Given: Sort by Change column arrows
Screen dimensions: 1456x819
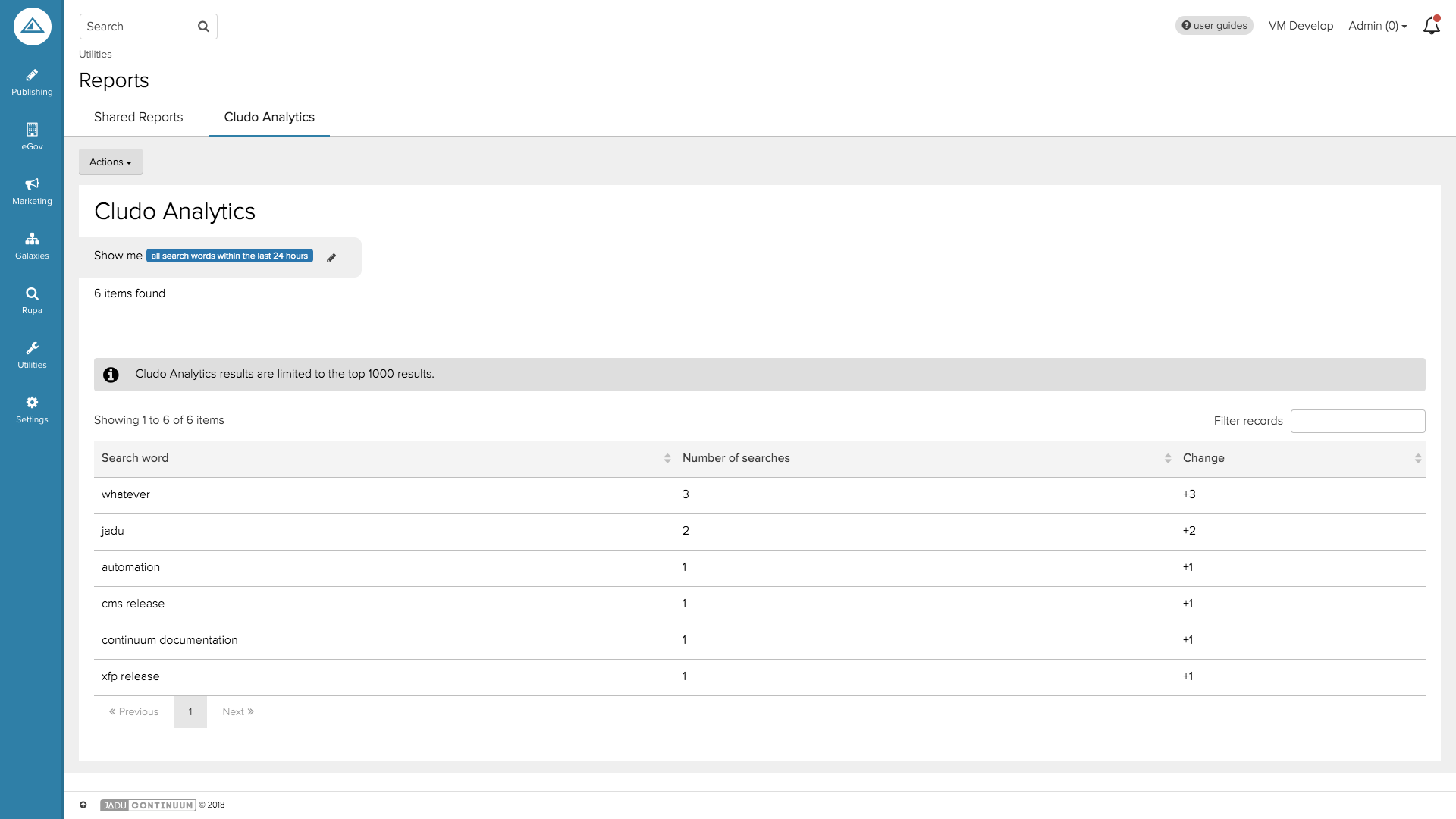Looking at the screenshot, I should (1418, 458).
